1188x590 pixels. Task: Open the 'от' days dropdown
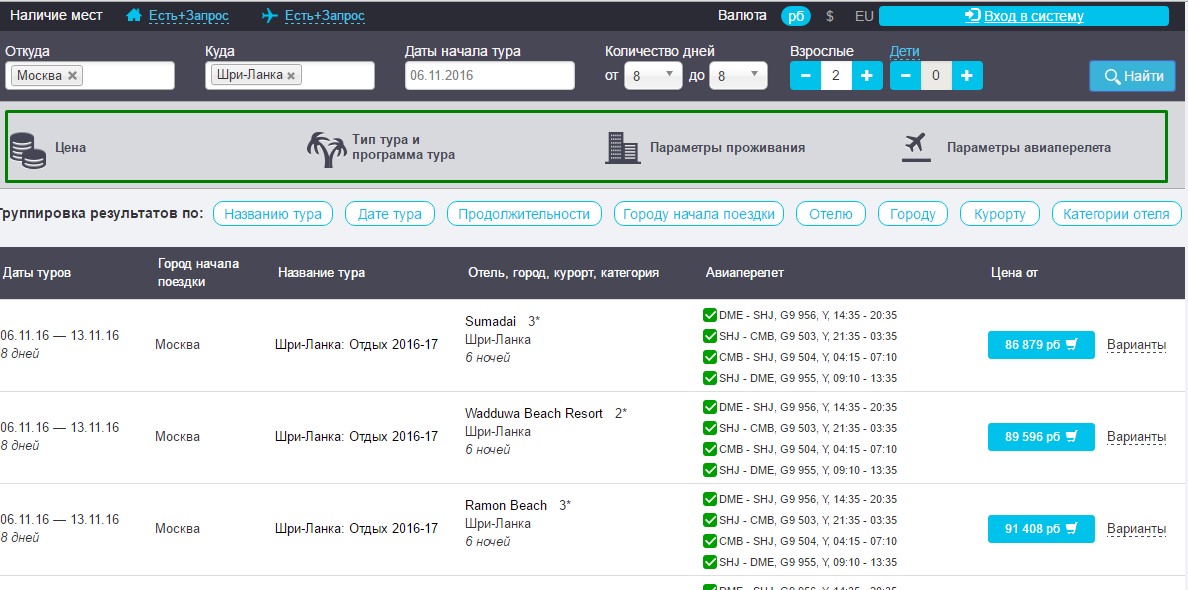(653, 76)
